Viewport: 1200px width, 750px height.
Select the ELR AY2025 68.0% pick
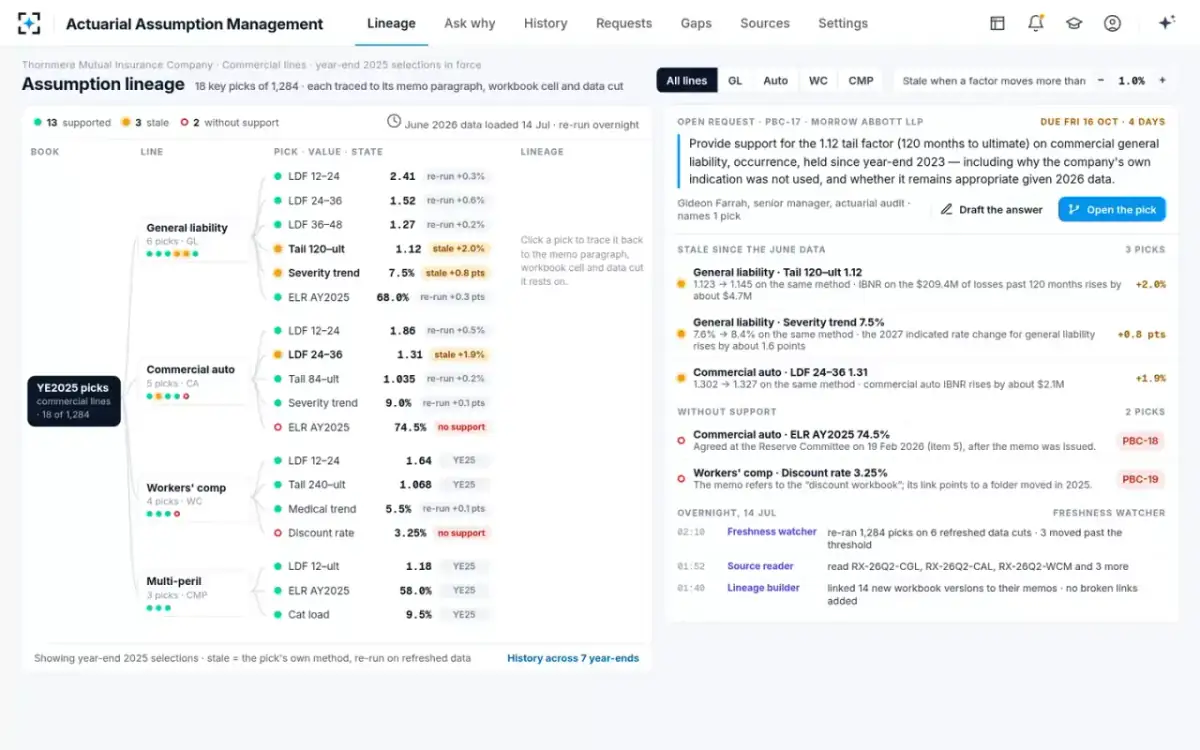pos(383,297)
